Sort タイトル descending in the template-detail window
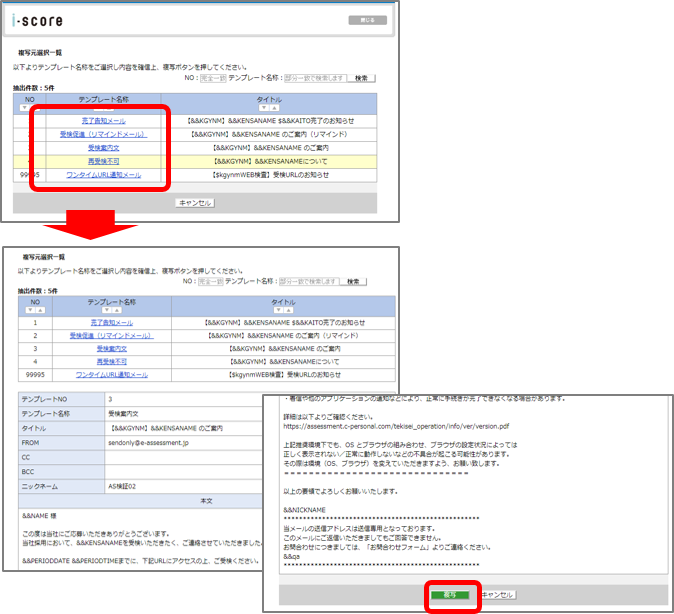The height and width of the screenshot is (614, 674). [278, 310]
